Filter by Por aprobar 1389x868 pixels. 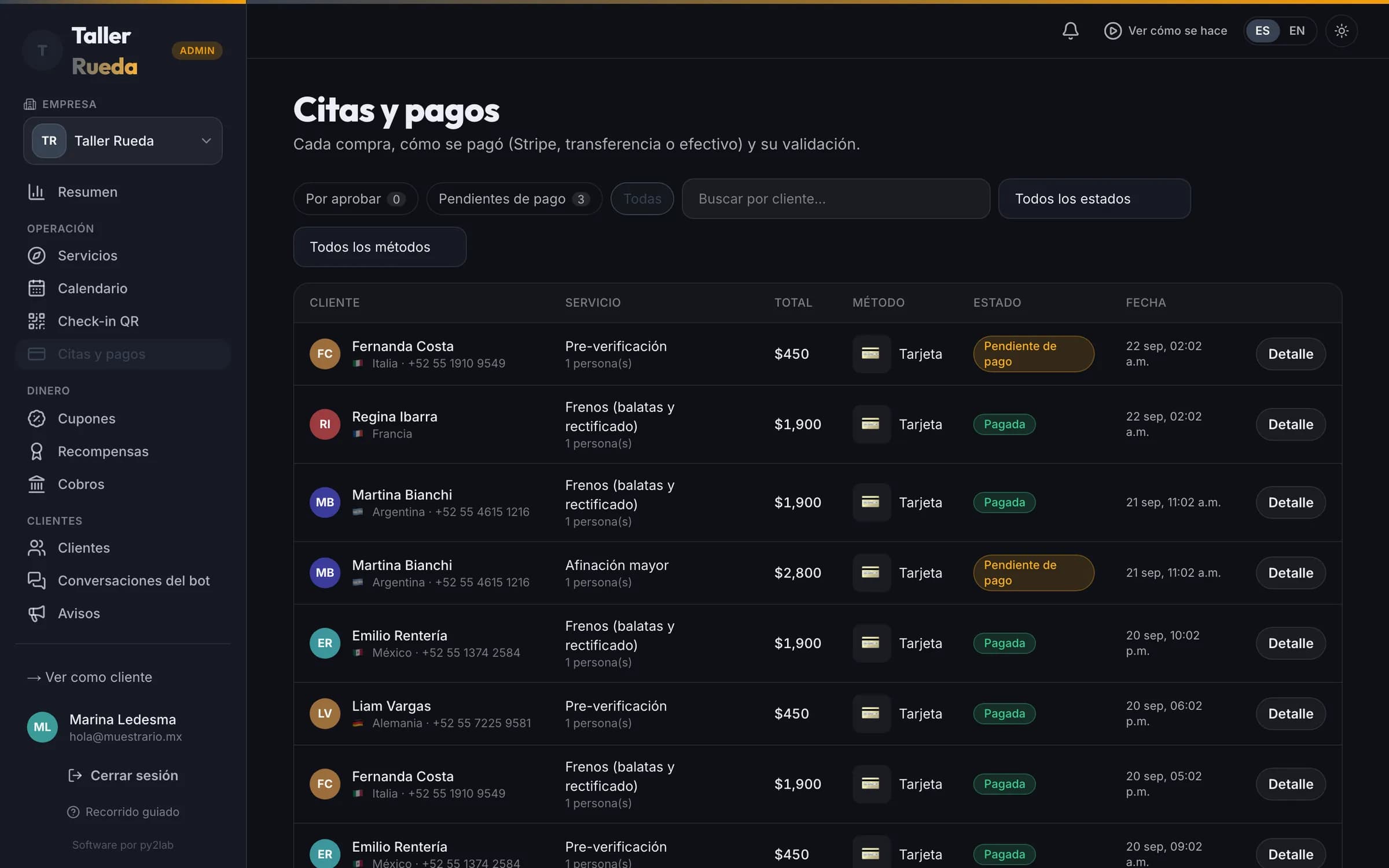355,198
